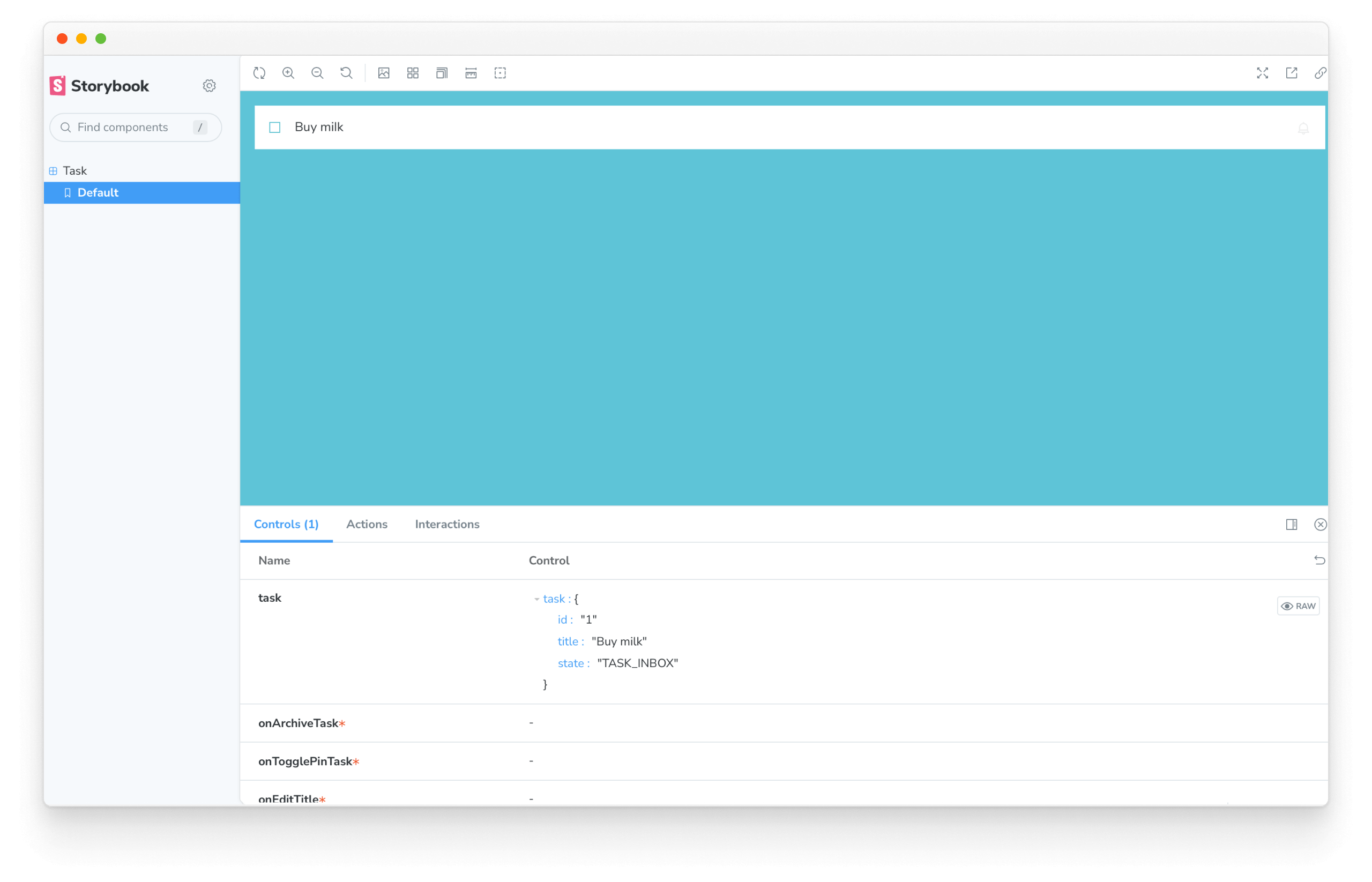
Task: Click the remount component icon in toolbar
Action: pos(259,73)
